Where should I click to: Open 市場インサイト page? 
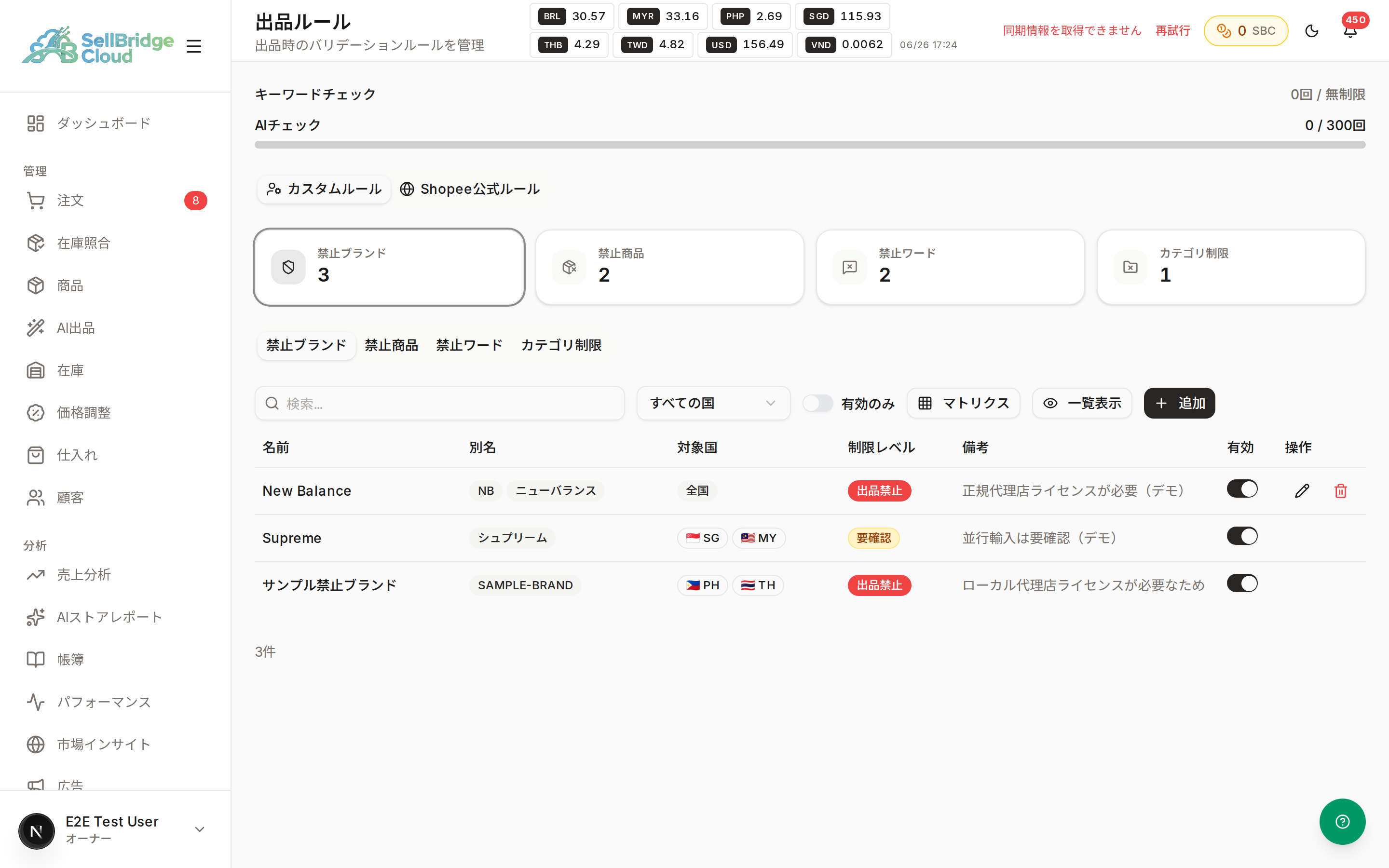pyautogui.click(x=115, y=744)
